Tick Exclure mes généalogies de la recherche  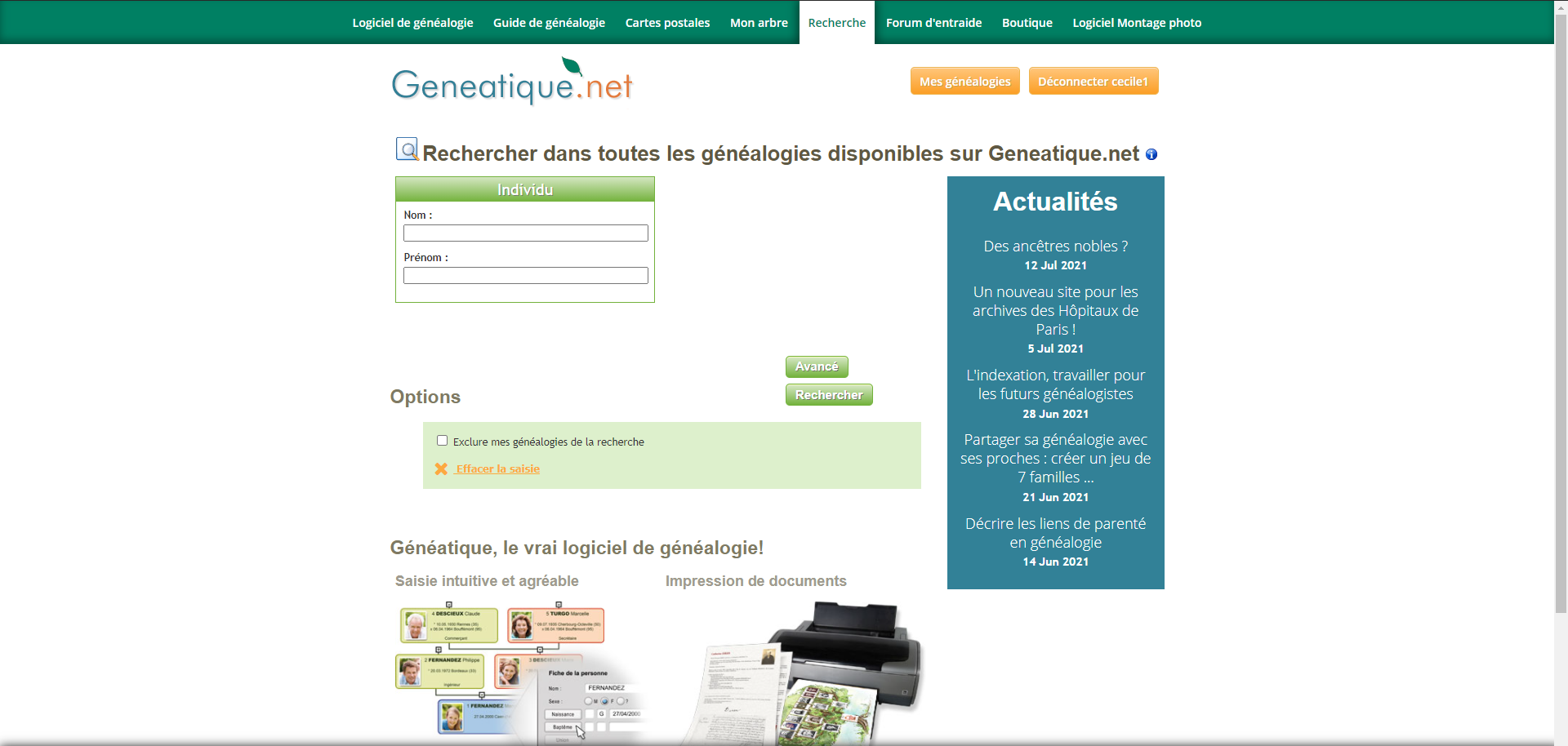pyautogui.click(x=442, y=441)
